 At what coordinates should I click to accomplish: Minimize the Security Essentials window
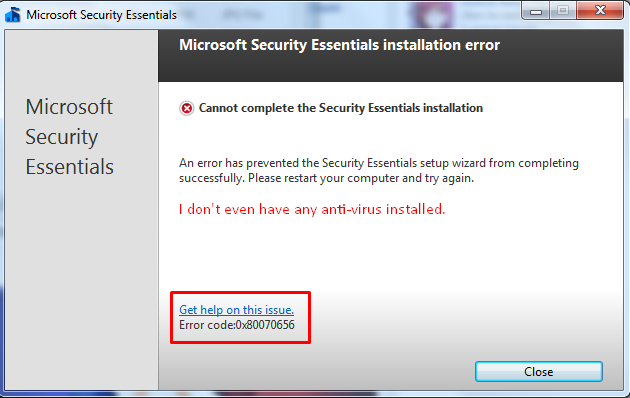click(536, 11)
